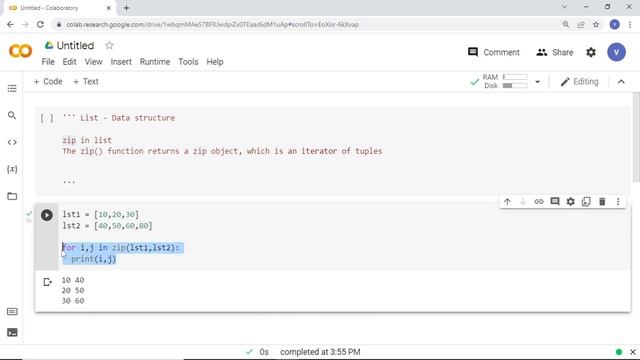The height and width of the screenshot is (360, 640).
Task: Open the files folder panel
Action: point(12,196)
